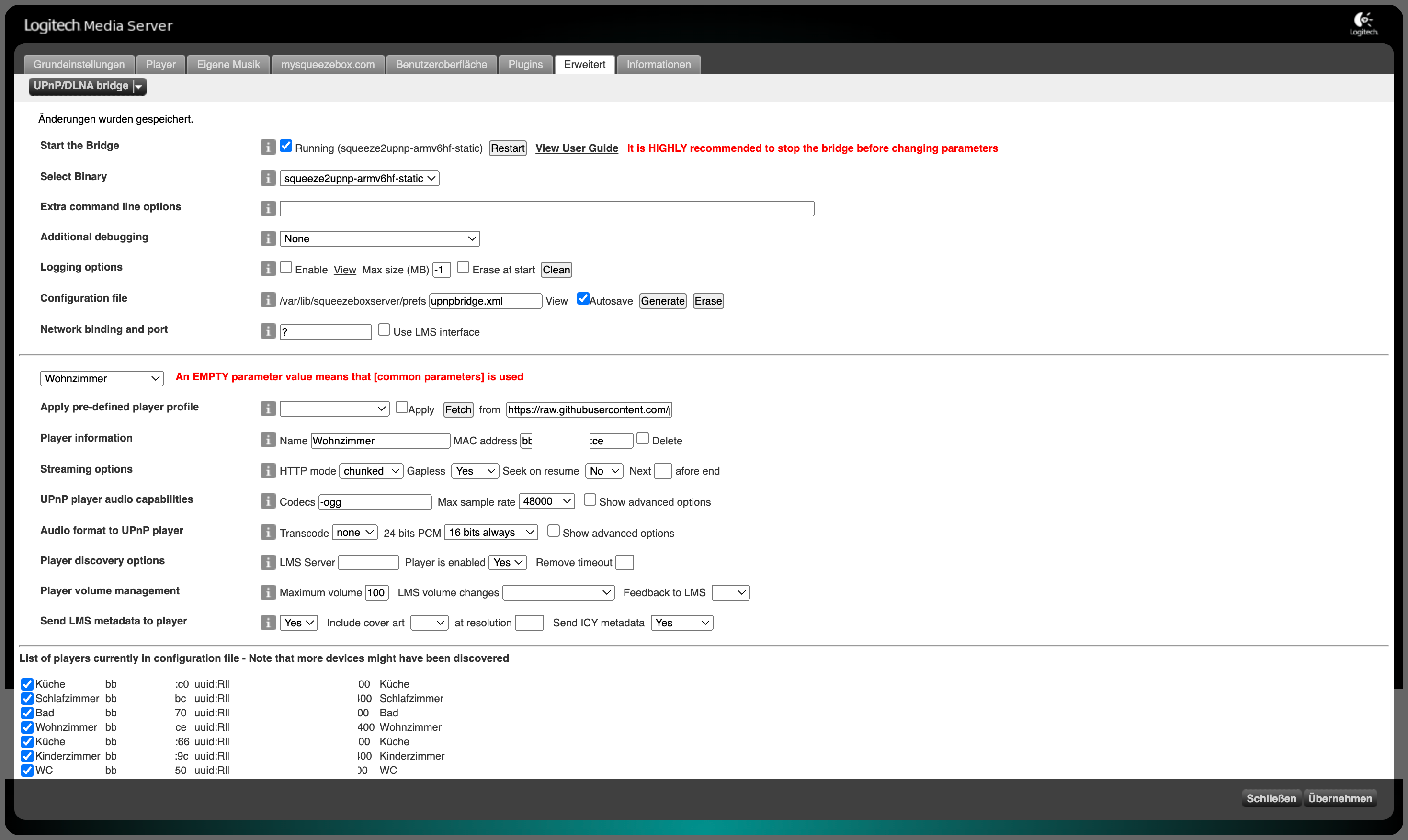The image size is (1408, 840).
Task: Open the Max sample rate dropdown
Action: pos(546,501)
